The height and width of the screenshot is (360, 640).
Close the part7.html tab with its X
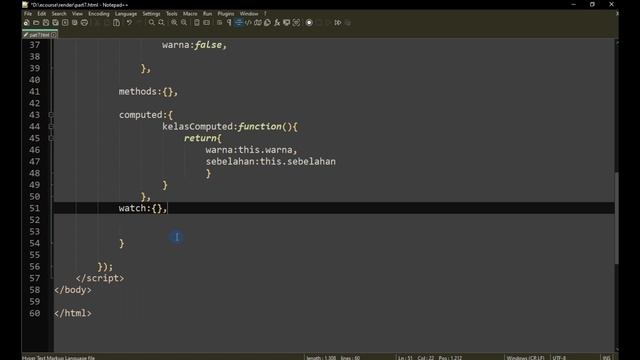coord(54,35)
